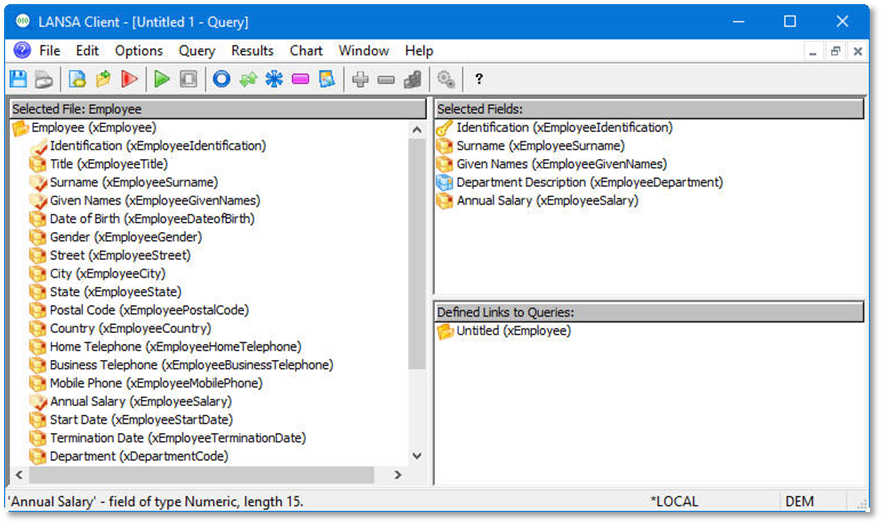Image resolution: width=882 pixels, height=524 pixels.
Task: Select Employee (xEmployee) root folder in tree
Action: (93, 128)
